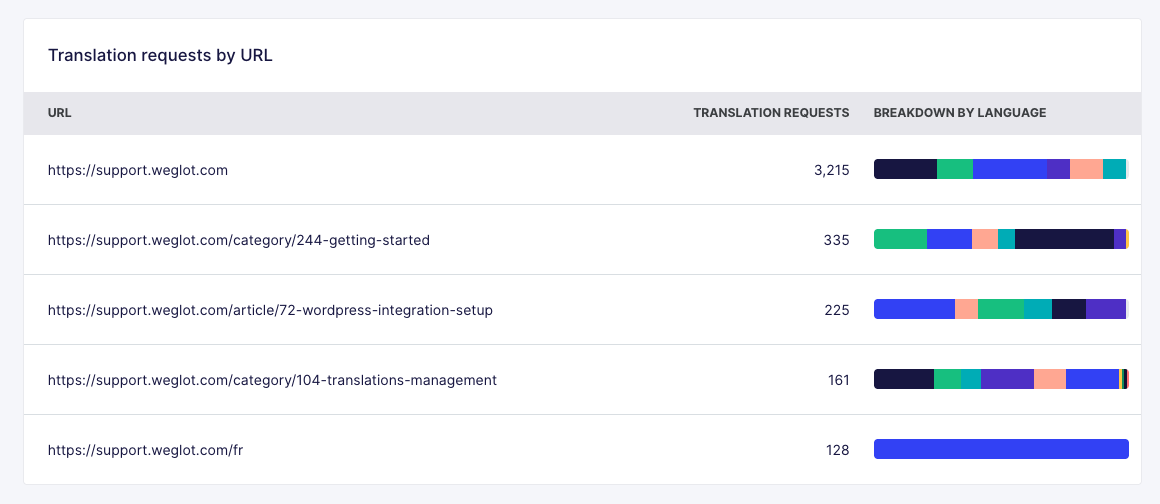
Task: Open the 244-getting-started category URL
Action: [x=238, y=240]
